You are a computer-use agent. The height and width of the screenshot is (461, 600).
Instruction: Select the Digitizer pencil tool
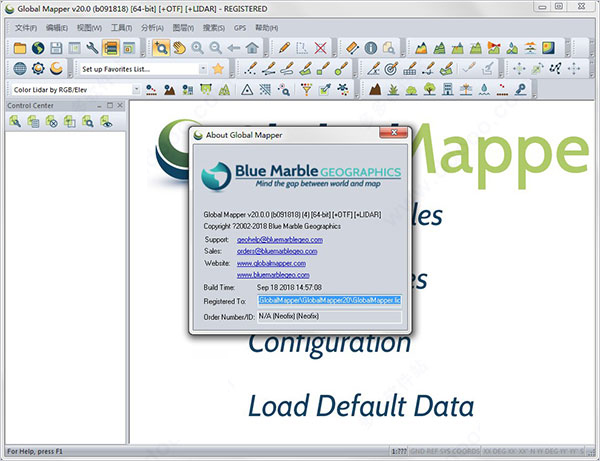(284, 48)
